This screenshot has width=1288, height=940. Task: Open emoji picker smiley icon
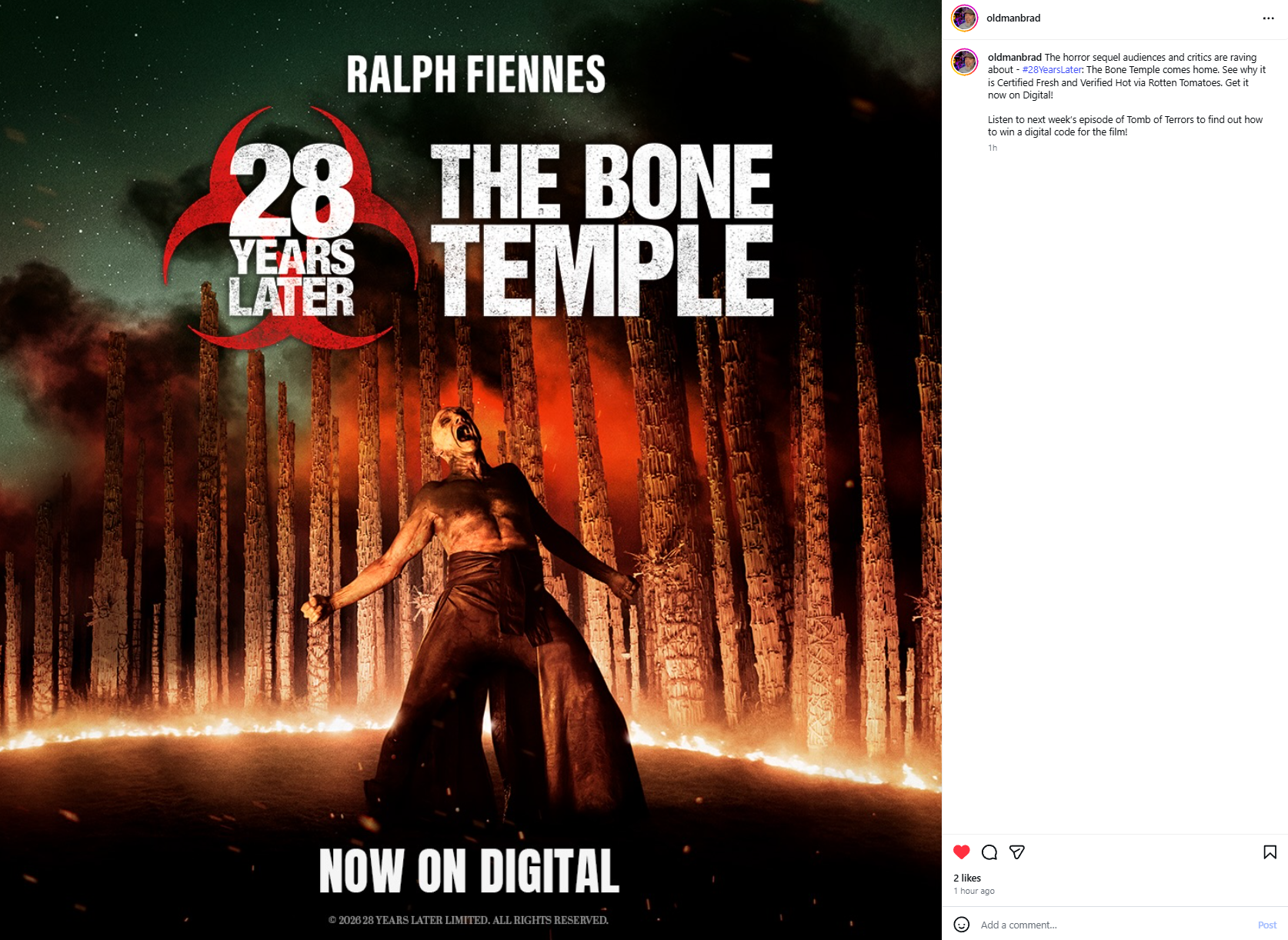961,924
